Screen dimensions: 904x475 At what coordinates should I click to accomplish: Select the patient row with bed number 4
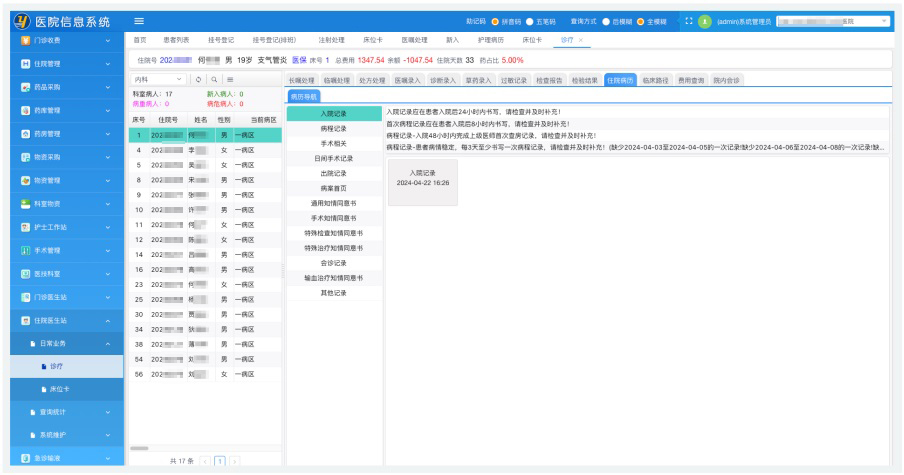click(x=205, y=150)
